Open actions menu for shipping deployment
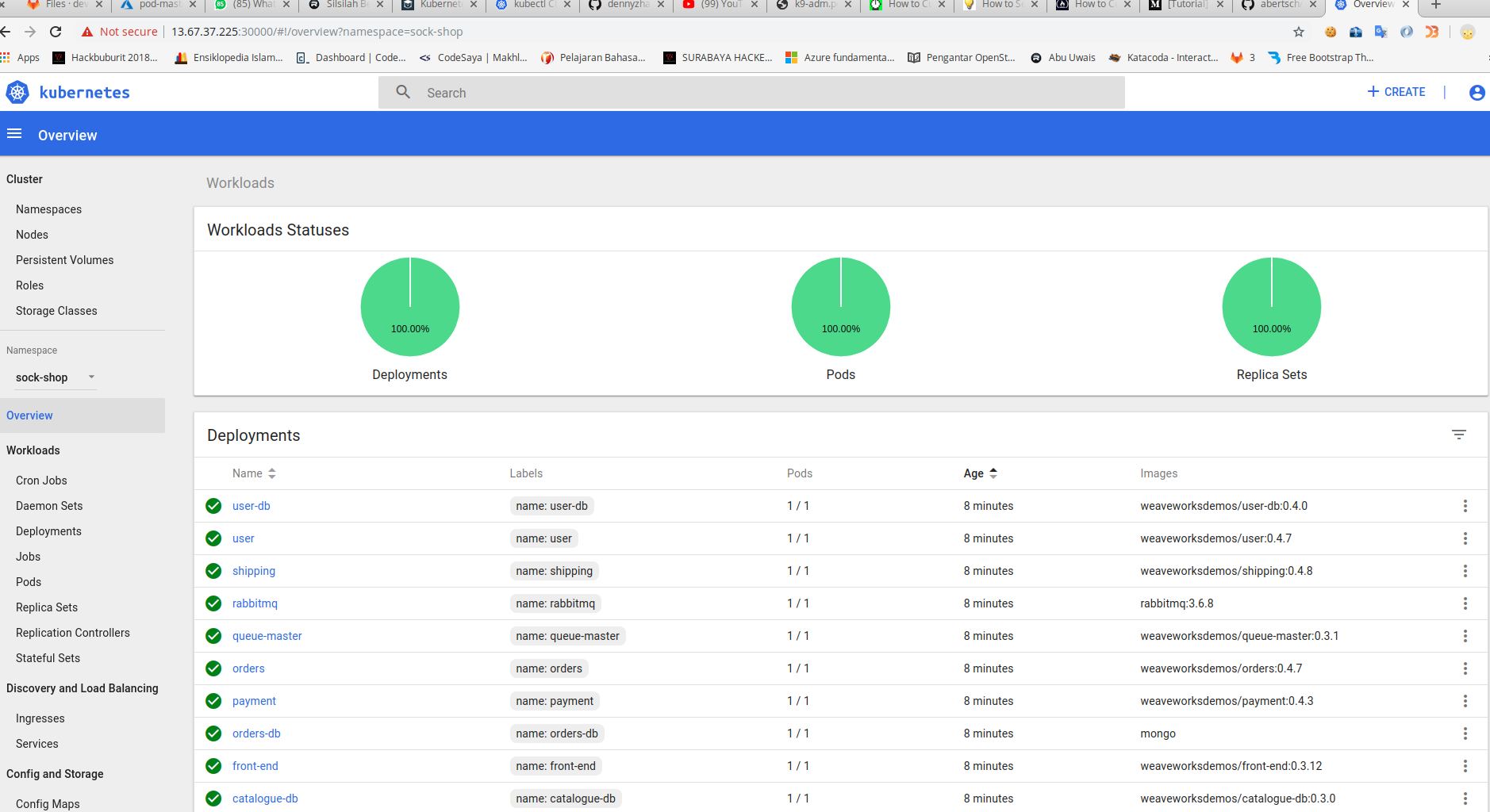 [x=1465, y=571]
